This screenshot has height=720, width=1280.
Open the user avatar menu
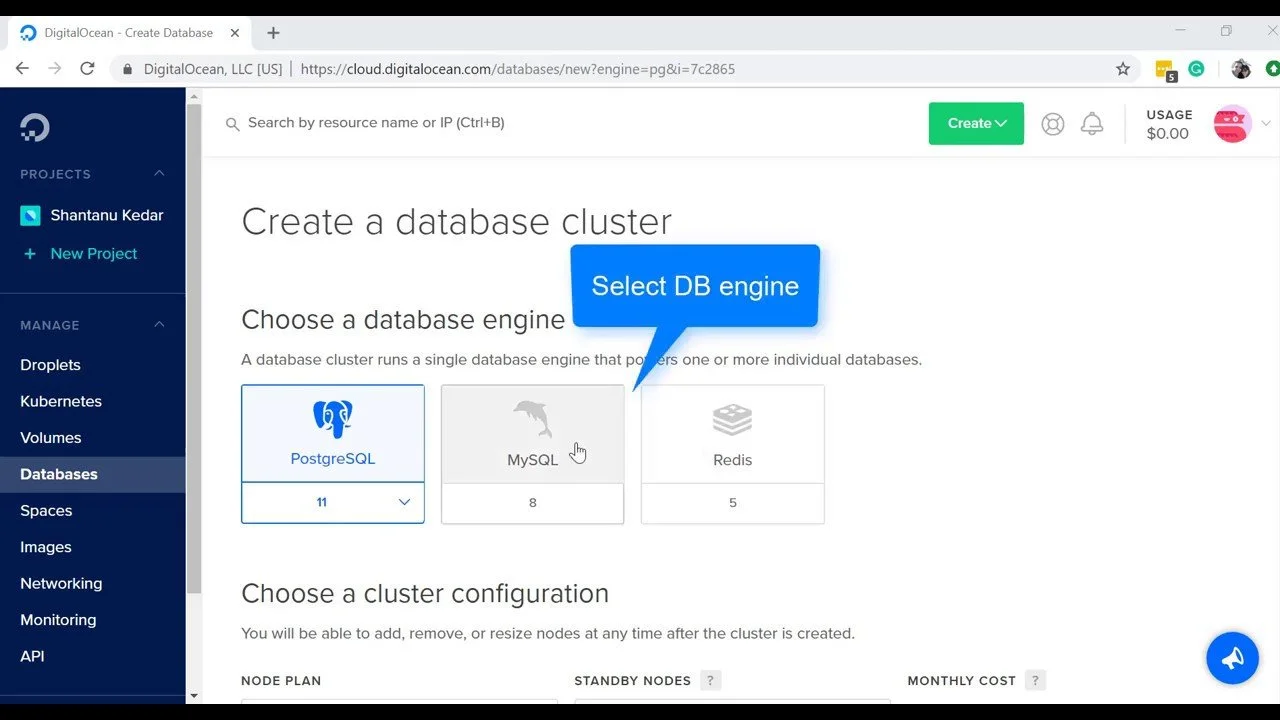pyautogui.click(x=1232, y=124)
